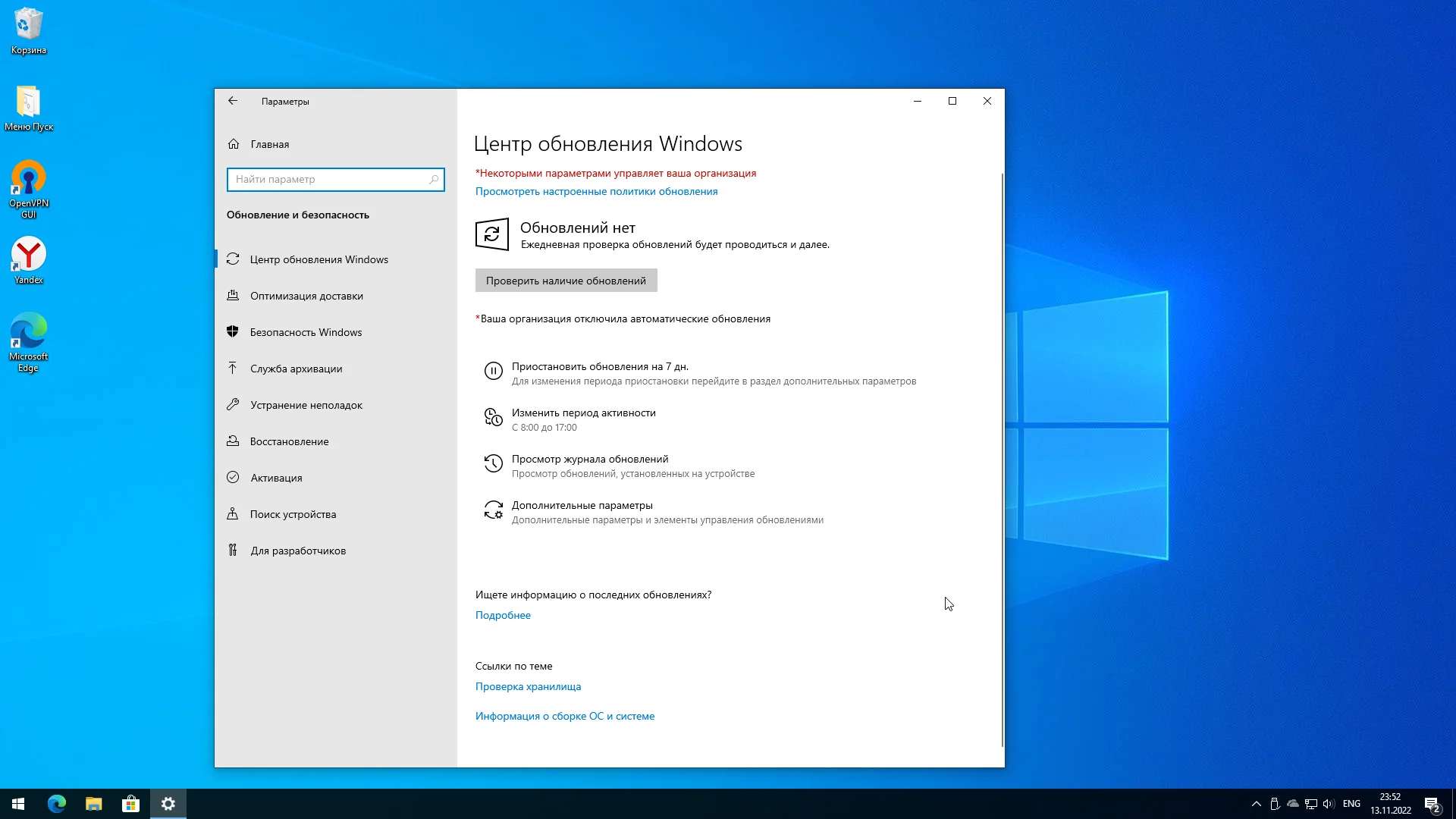Click the back arrow in Settings
The height and width of the screenshot is (819, 1456).
pyautogui.click(x=233, y=101)
